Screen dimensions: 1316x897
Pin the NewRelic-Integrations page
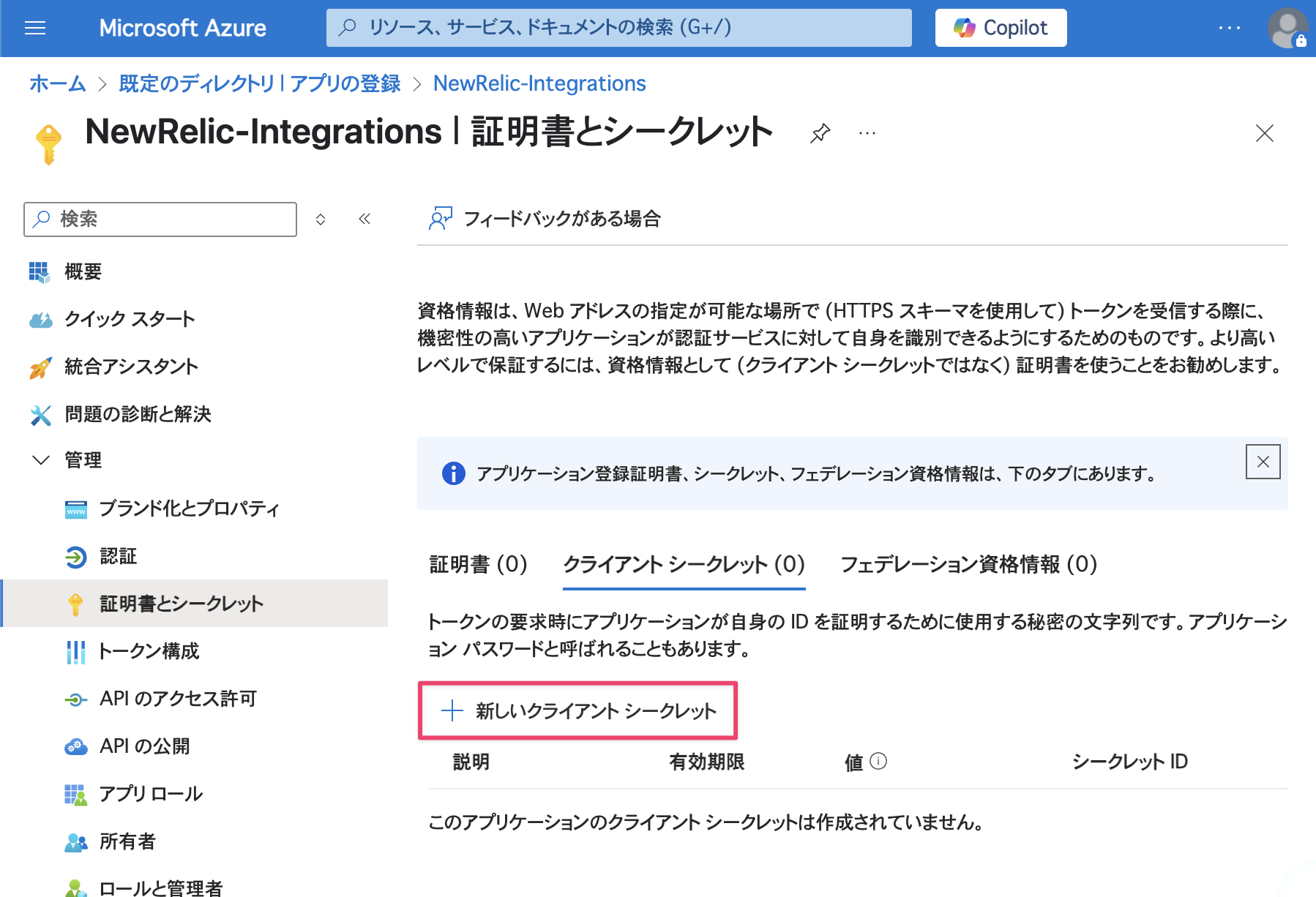coord(820,133)
